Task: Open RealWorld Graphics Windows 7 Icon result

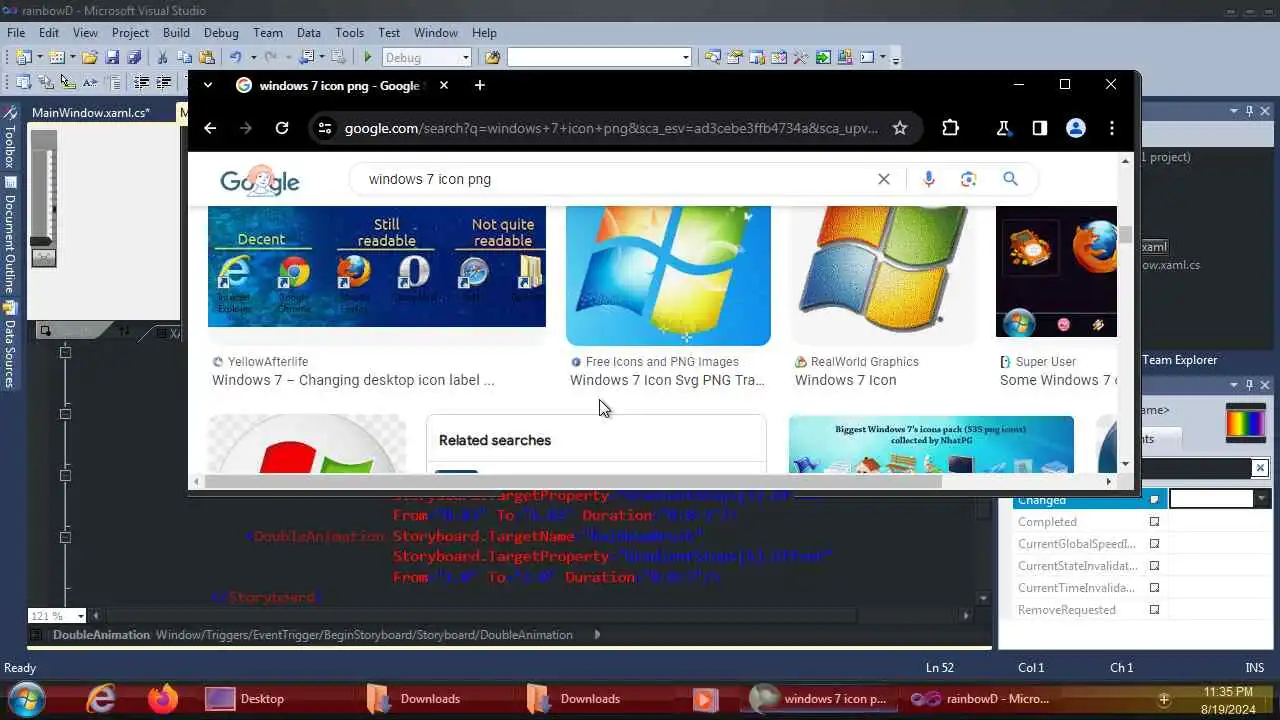Action: [845, 380]
